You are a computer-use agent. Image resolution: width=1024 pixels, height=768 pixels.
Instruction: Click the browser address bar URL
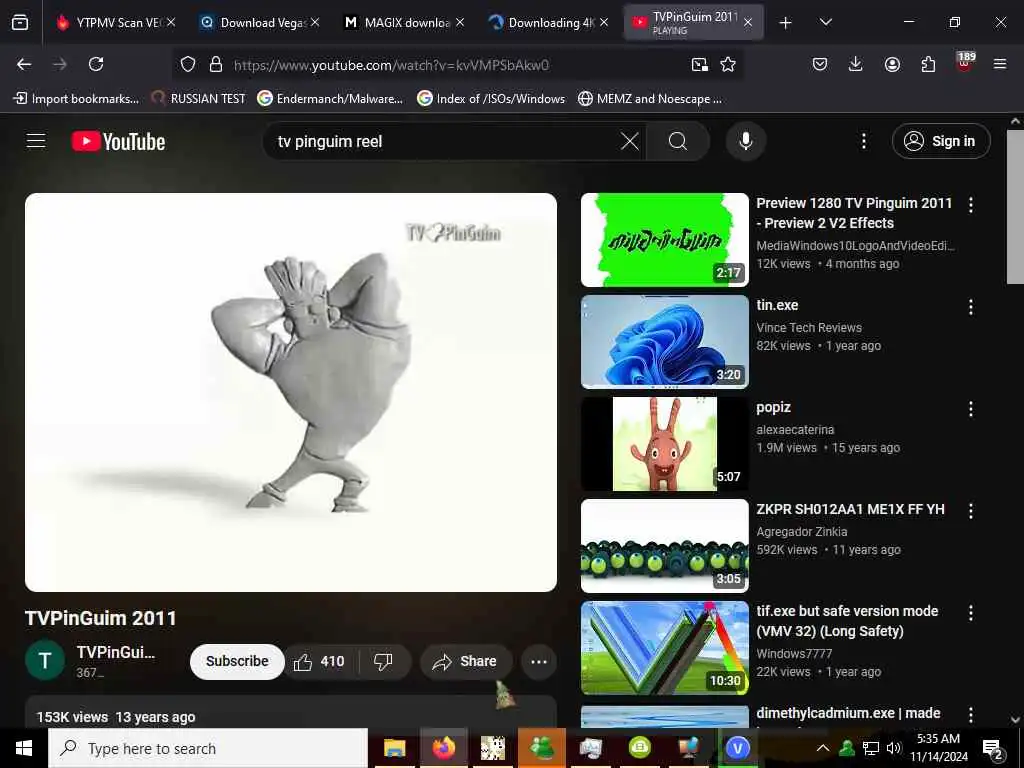tap(391, 65)
